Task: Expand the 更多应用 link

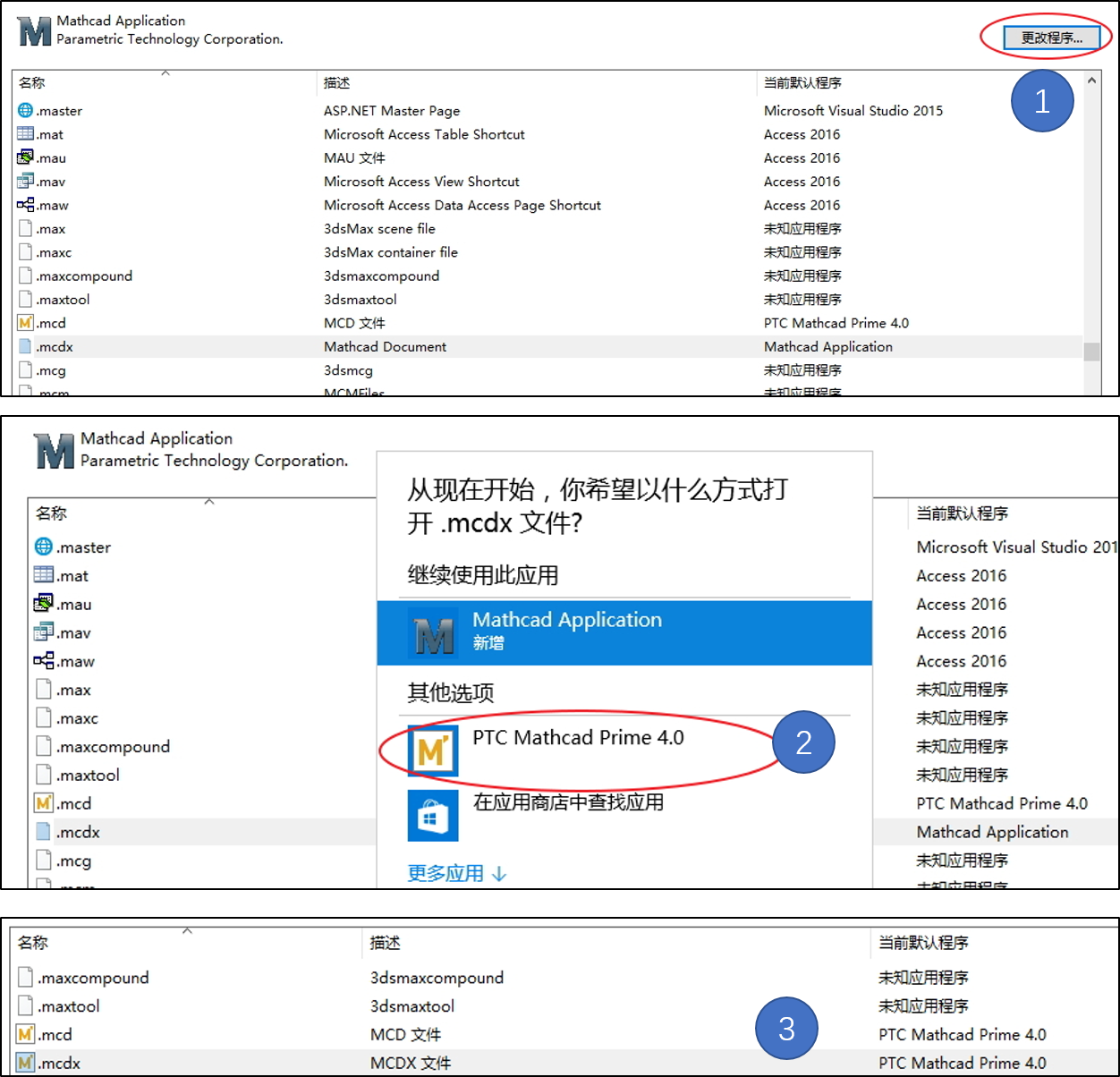Action: tap(457, 873)
